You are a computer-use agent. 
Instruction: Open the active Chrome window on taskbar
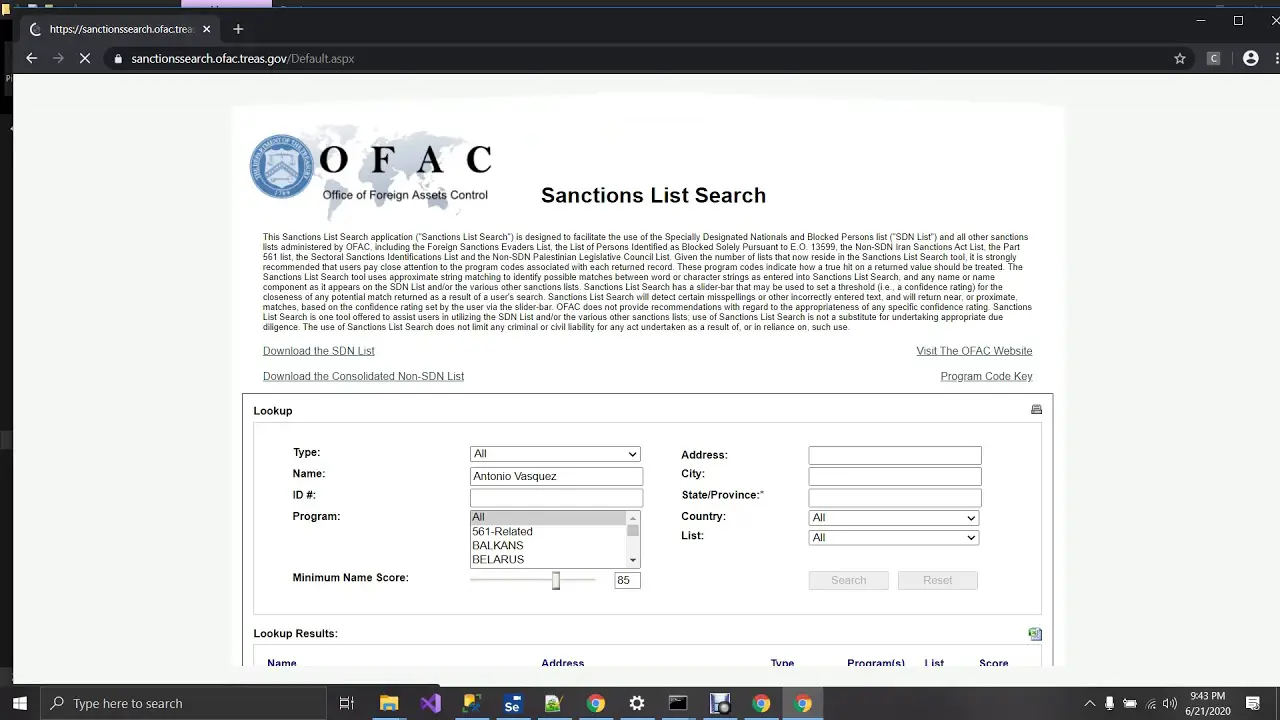(803, 703)
